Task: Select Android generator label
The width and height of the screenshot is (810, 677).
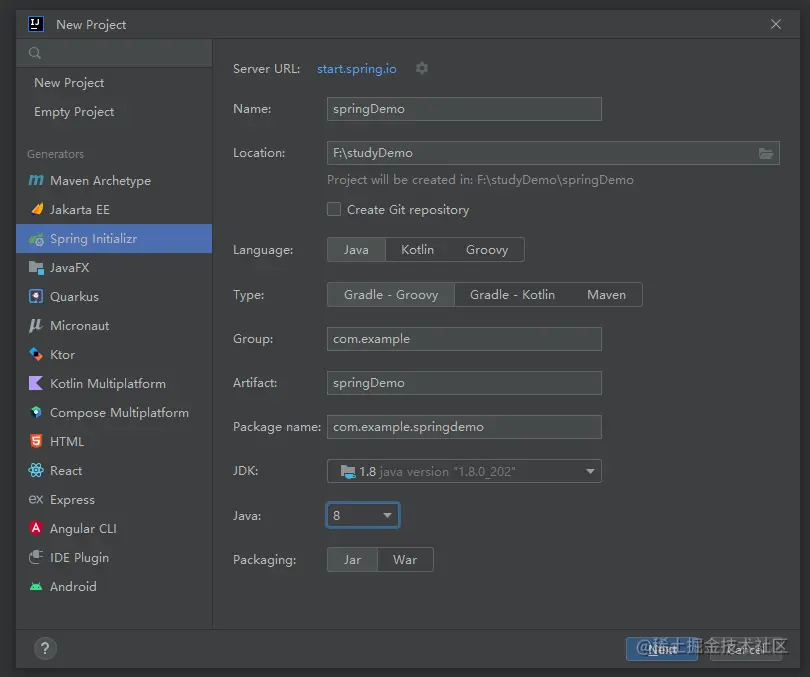Action: point(73,587)
